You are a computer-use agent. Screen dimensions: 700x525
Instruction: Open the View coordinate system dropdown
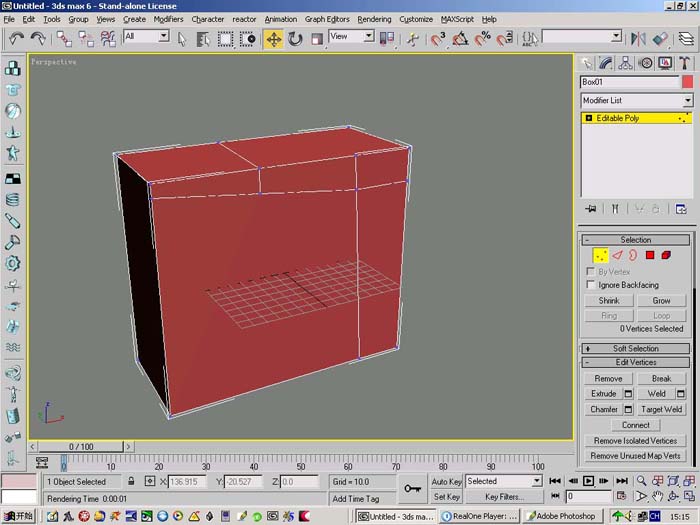368,36
